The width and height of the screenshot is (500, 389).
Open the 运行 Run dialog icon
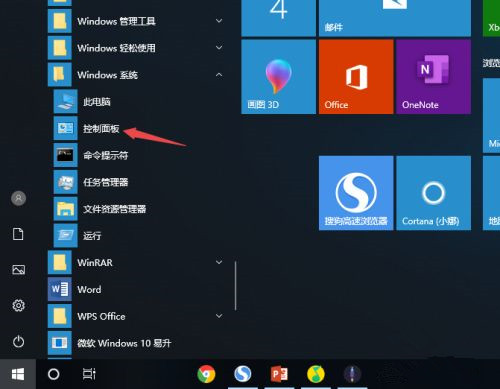pyautogui.click(x=65, y=236)
